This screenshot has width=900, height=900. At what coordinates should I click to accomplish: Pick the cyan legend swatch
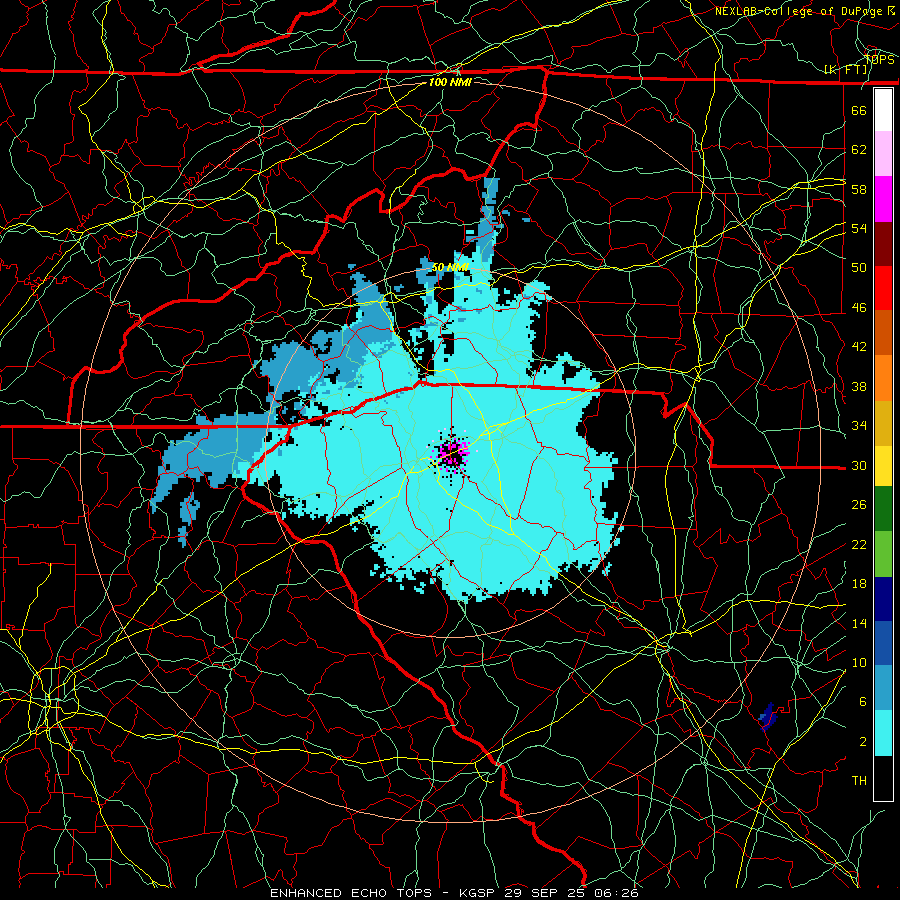883,733
